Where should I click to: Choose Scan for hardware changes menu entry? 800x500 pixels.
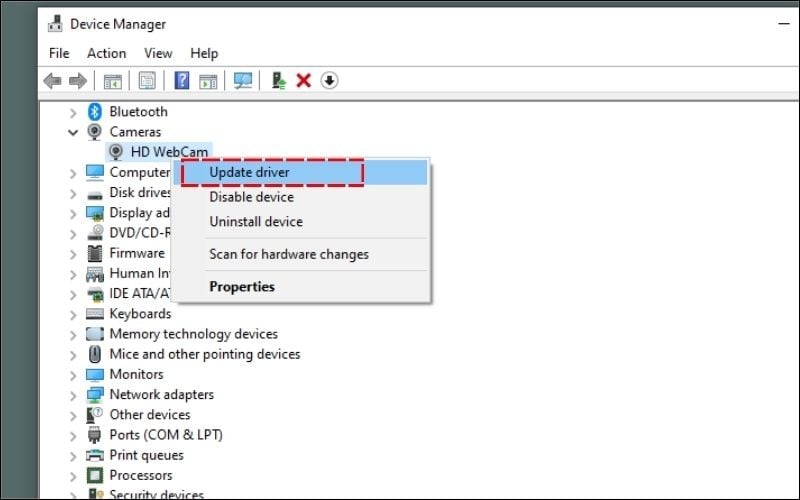301,254
